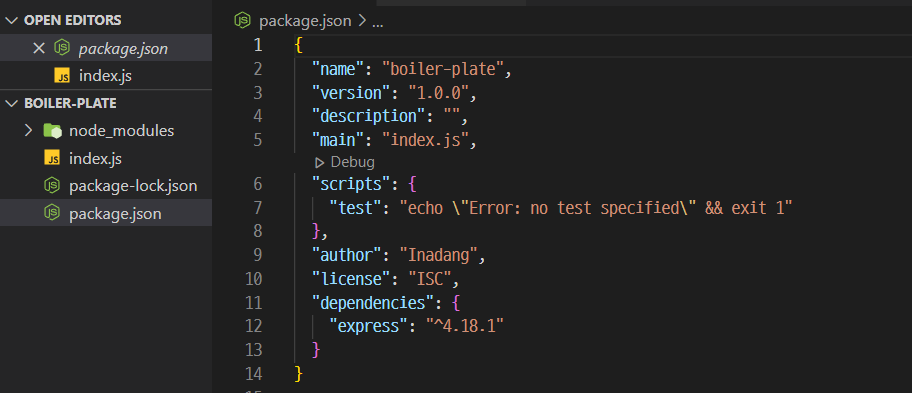The image size is (912, 393).
Task: Collapse the BOILER-PLATE folder section
Action: pyautogui.click(x=12, y=103)
